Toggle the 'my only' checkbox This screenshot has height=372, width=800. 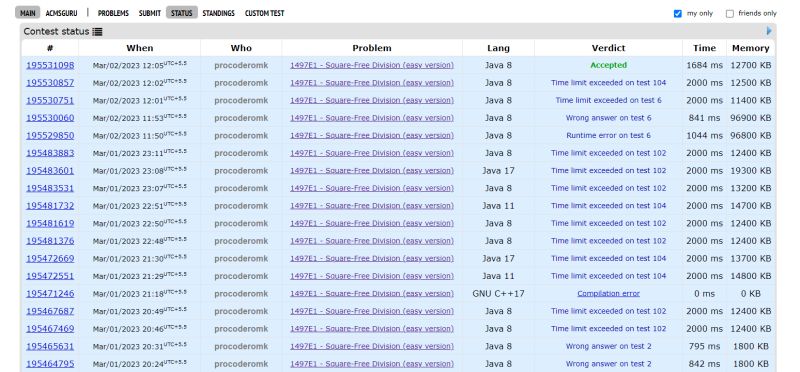(x=678, y=14)
